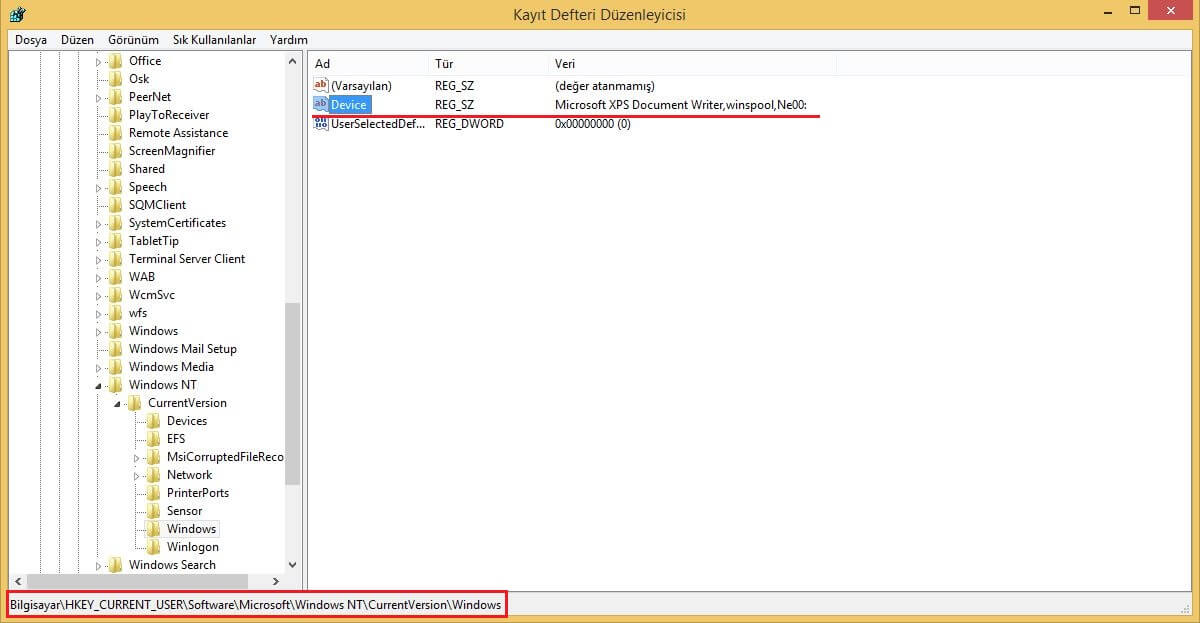Click the Winlogon folder icon
Viewport: 1200px width, 623px height.
pos(155,547)
